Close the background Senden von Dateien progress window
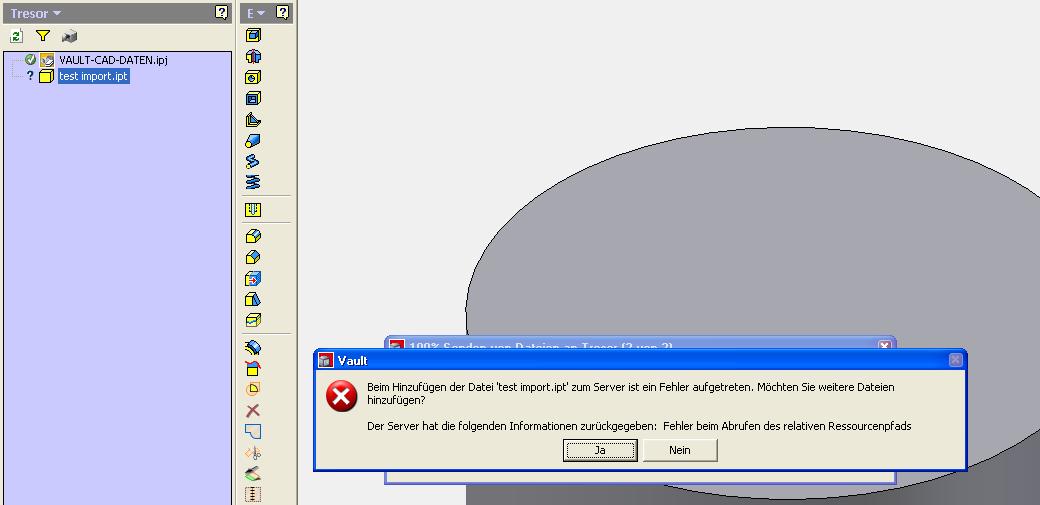This screenshot has height=505, width=1040. [x=885, y=345]
